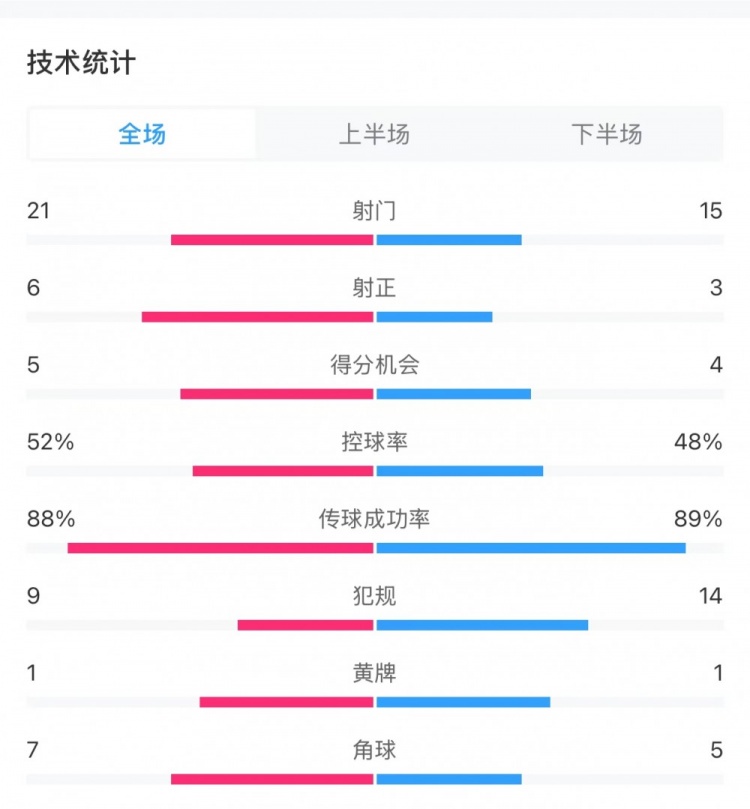Click the 技术统计 heading
Viewport: 750px width, 809px height.
pos(81,63)
